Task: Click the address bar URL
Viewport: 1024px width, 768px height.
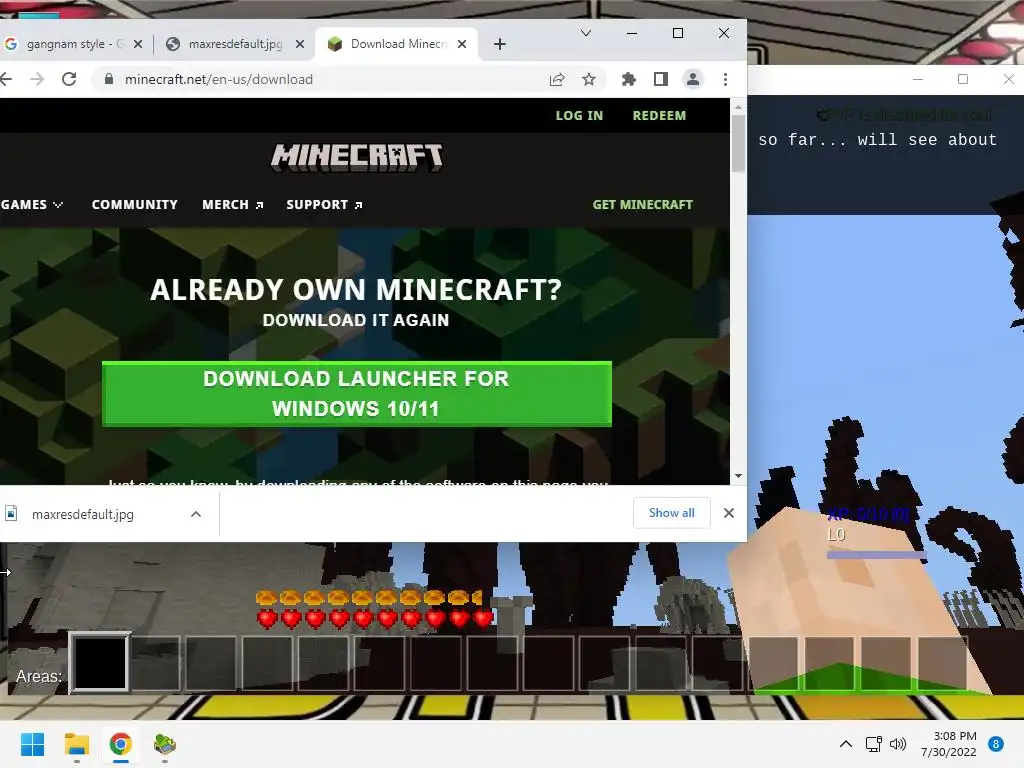Action: point(219,79)
